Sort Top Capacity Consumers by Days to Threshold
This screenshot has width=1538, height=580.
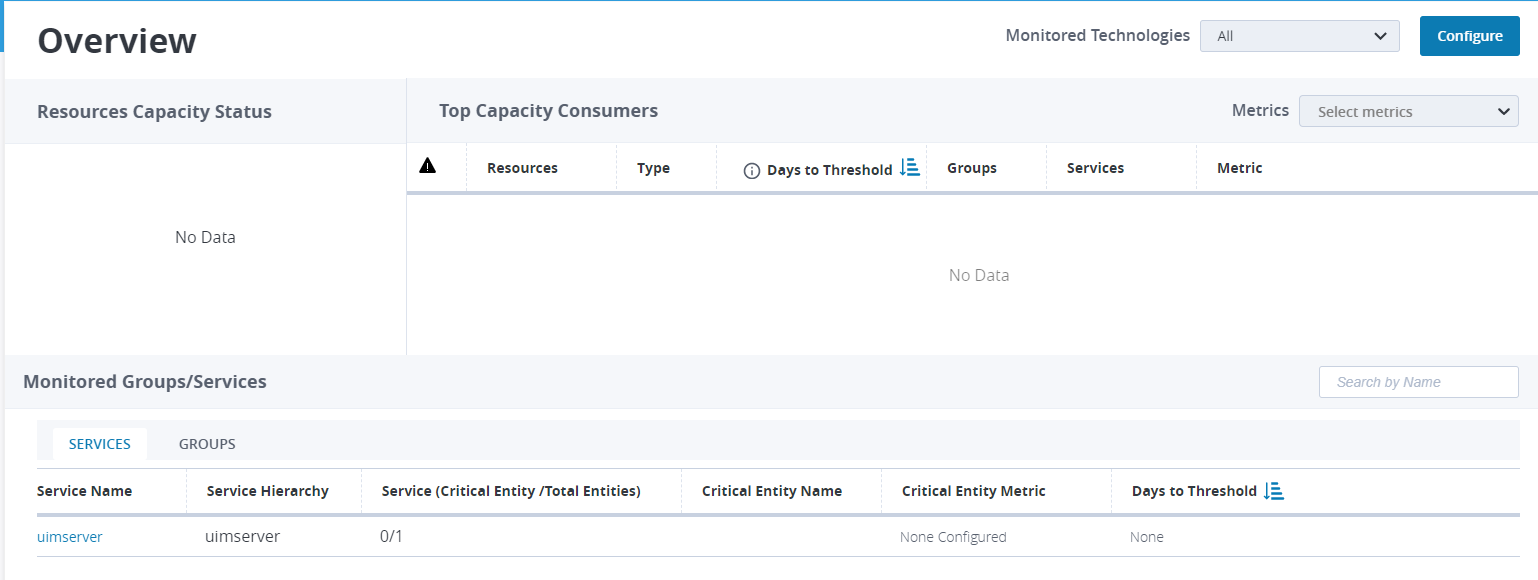click(x=909, y=167)
